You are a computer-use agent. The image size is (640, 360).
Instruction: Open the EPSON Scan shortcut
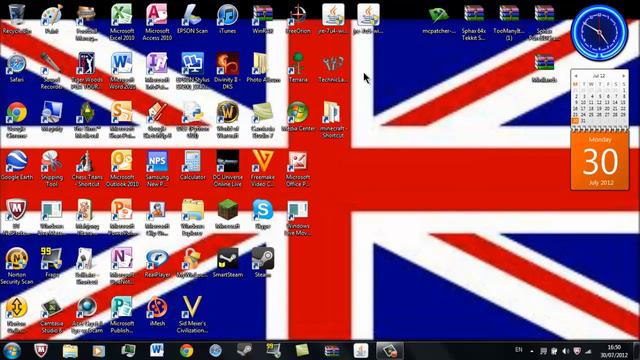tap(192, 19)
